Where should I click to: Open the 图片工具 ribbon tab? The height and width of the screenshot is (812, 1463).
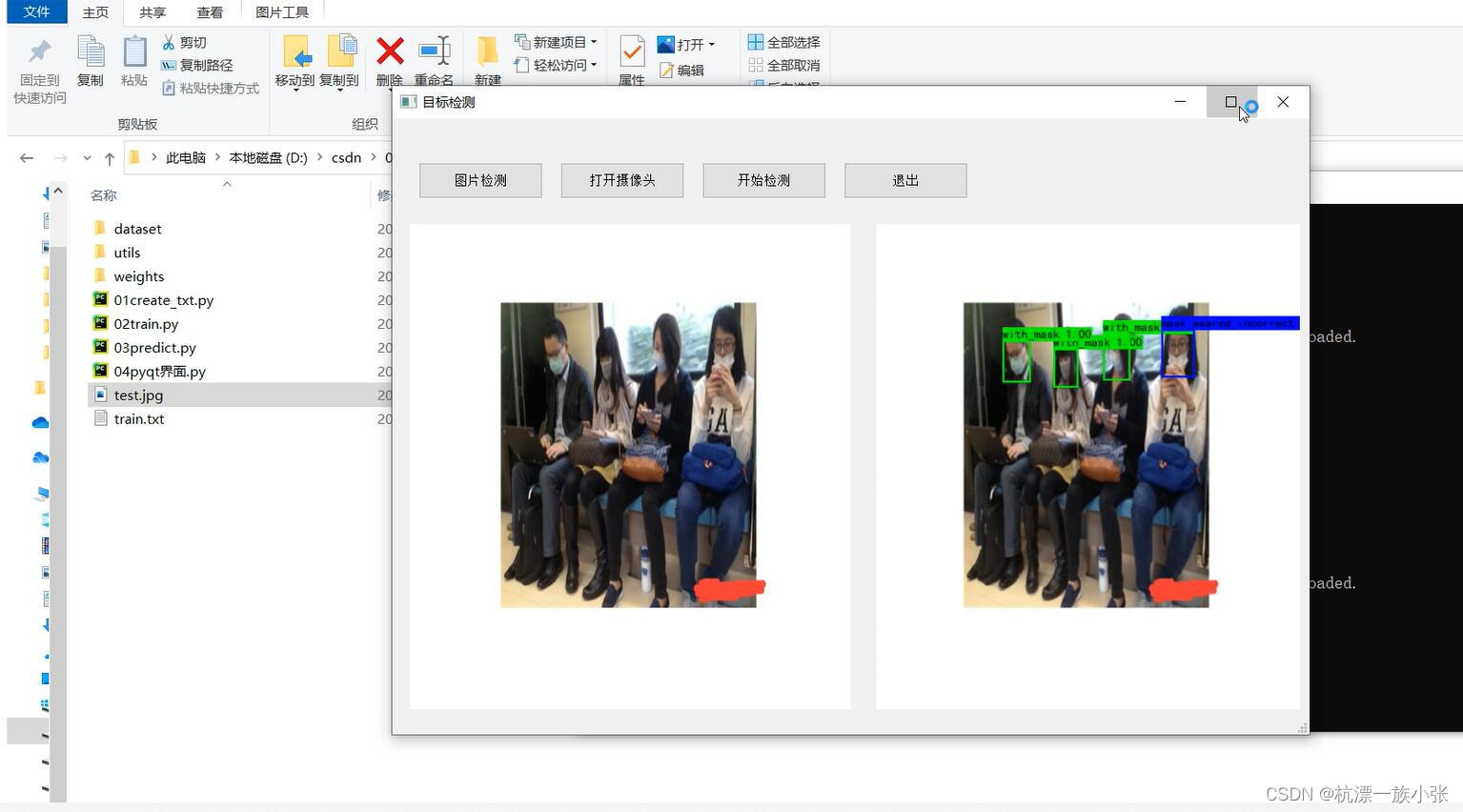tap(282, 12)
